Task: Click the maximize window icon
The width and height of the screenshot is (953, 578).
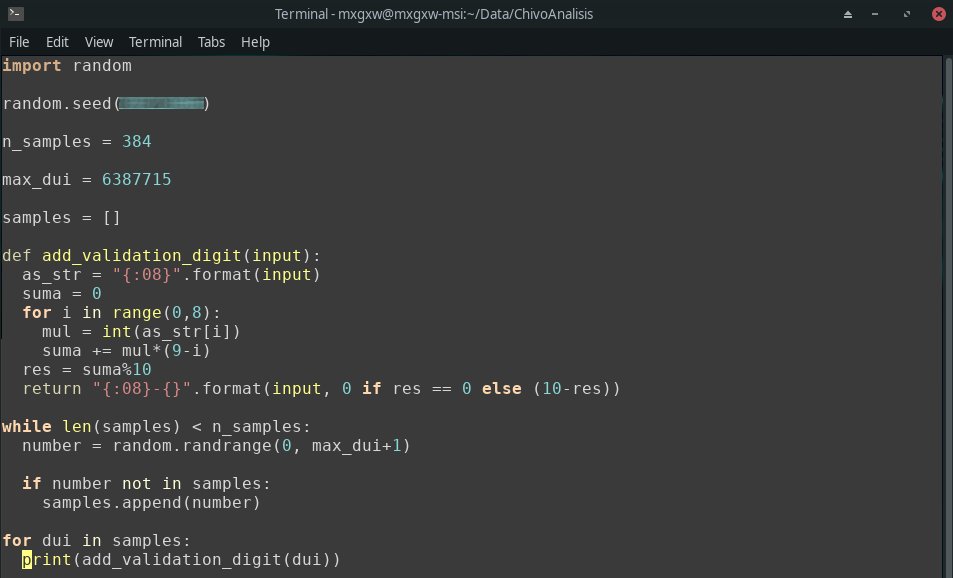Action: pyautogui.click(x=905, y=14)
